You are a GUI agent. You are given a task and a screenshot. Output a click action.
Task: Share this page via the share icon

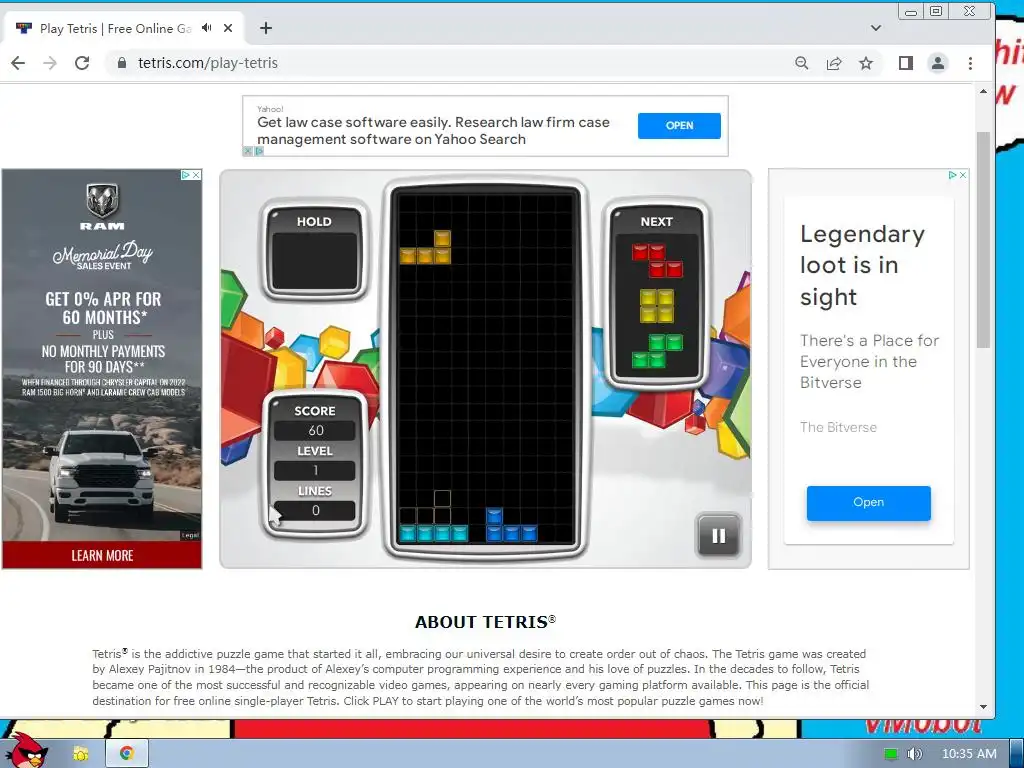coord(834,63)
